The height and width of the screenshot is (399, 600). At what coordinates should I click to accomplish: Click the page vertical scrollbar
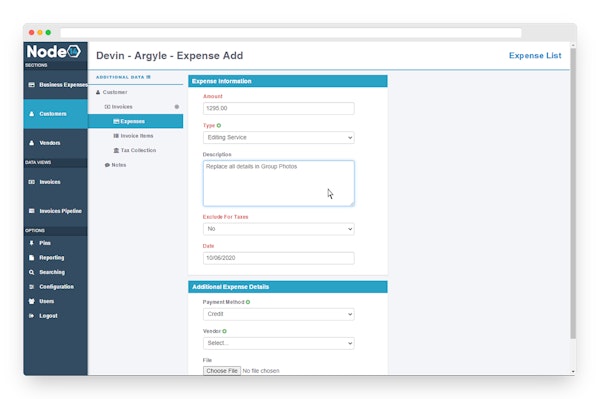pos(573,193)
